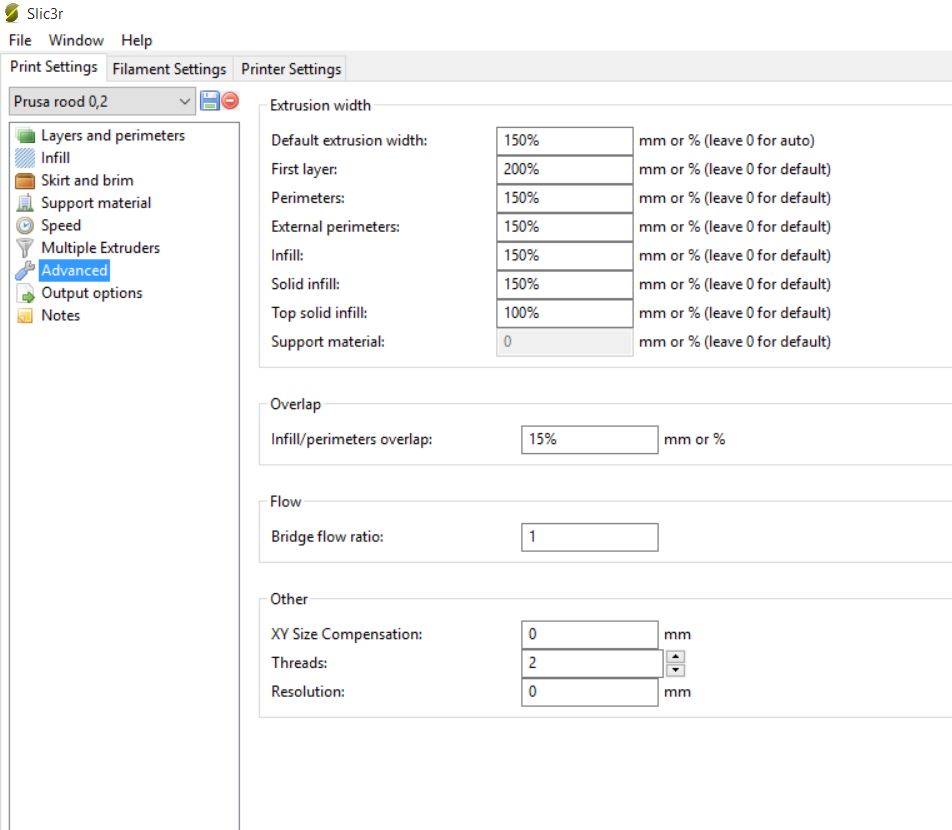Screen dimensions: 952x830
Task: Click the "Bridge flow ratio:" label
Action: pos(327,537)
